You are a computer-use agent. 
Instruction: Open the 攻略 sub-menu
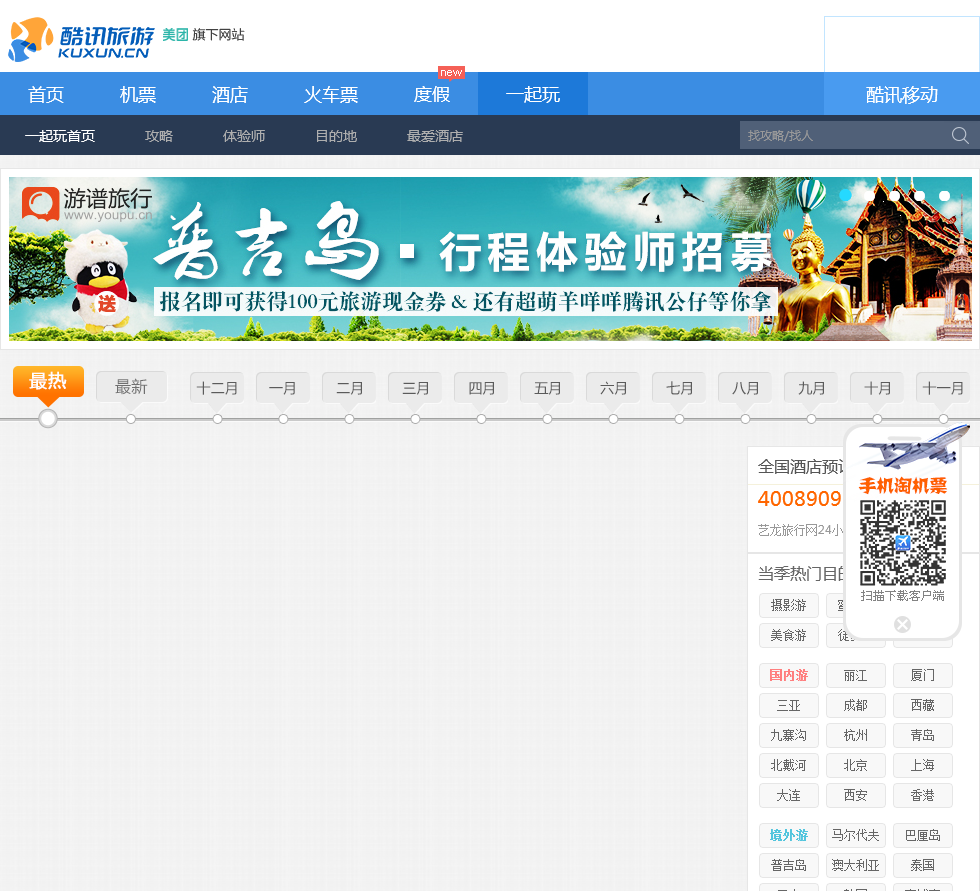point(159,136)
